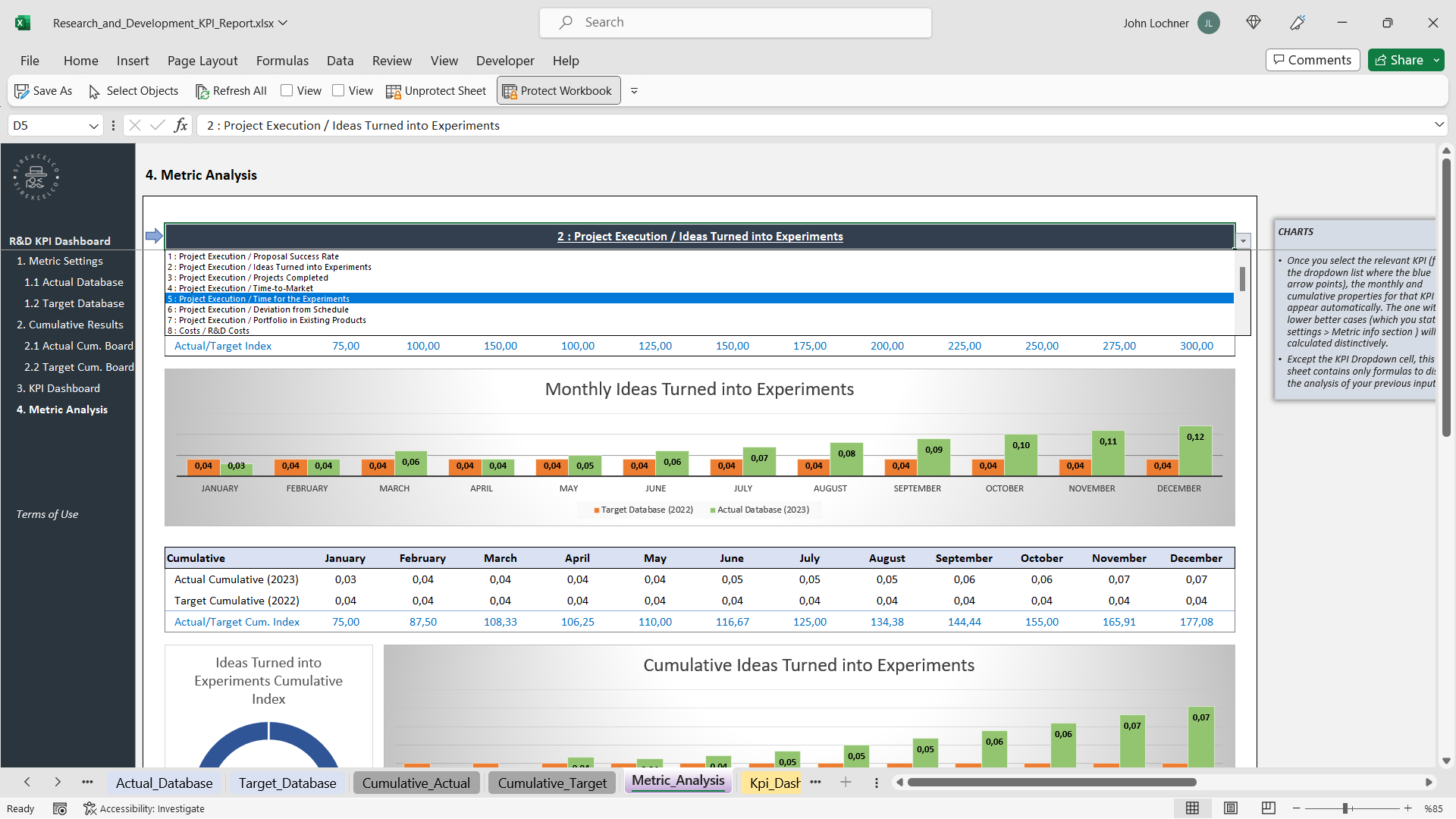Open the Terms of Use link
This screenshot has height=819, width=1456.
[47, 514]
